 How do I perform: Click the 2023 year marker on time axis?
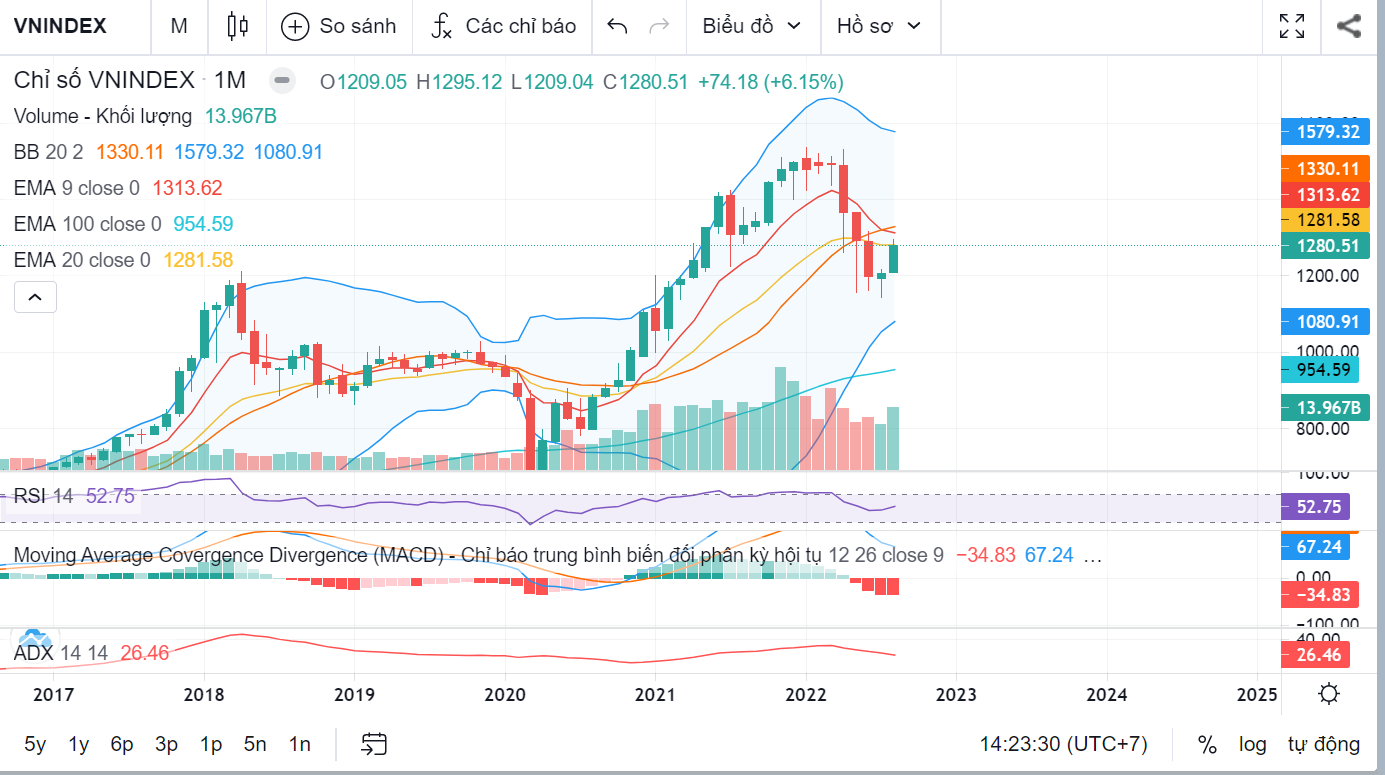point(955,694)
